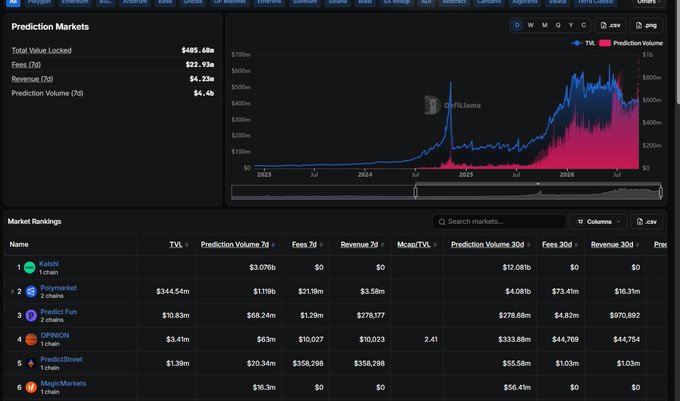The height and width of the screenshot is (401, 680).
Task: Click the Polymarket logo icon
Action: [x=31, y=291]
